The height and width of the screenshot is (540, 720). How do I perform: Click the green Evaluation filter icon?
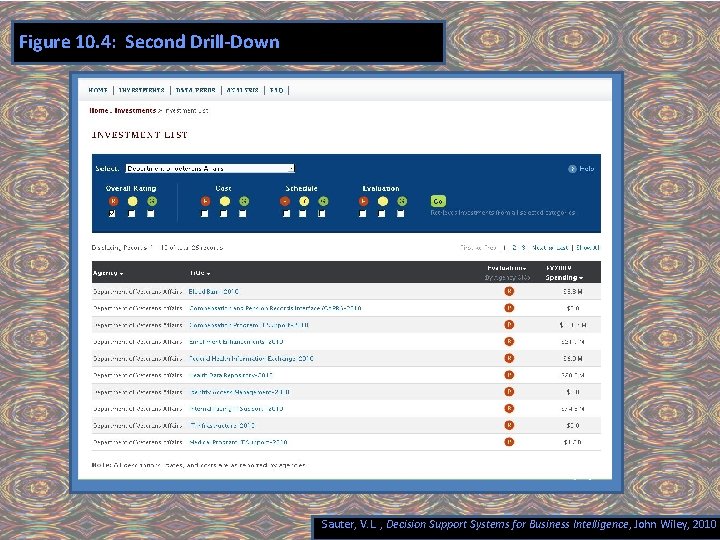click(402, 201)
